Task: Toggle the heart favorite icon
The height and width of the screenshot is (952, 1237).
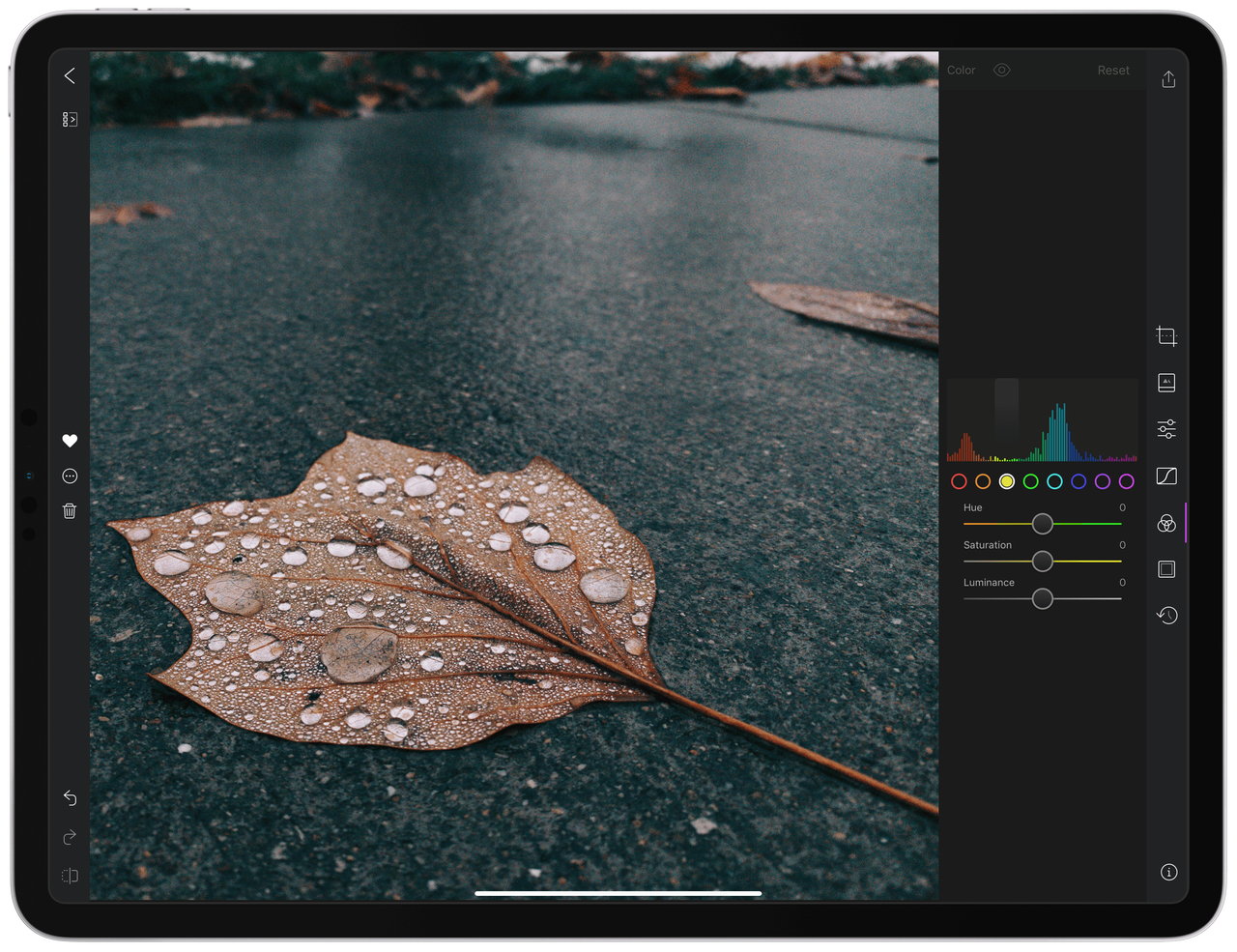Action: [70, 441]
